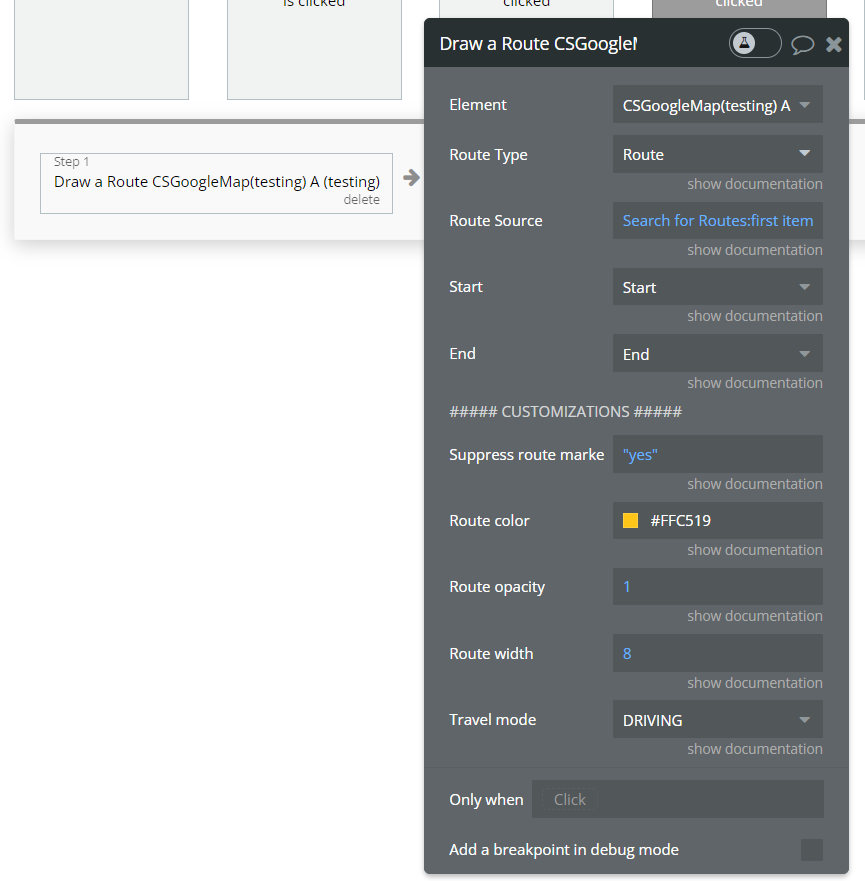Image resolution: width=865 pixels, height=881 pixels.
Task: Open the comment bubble icon in panel header
Action: point(803,44)
